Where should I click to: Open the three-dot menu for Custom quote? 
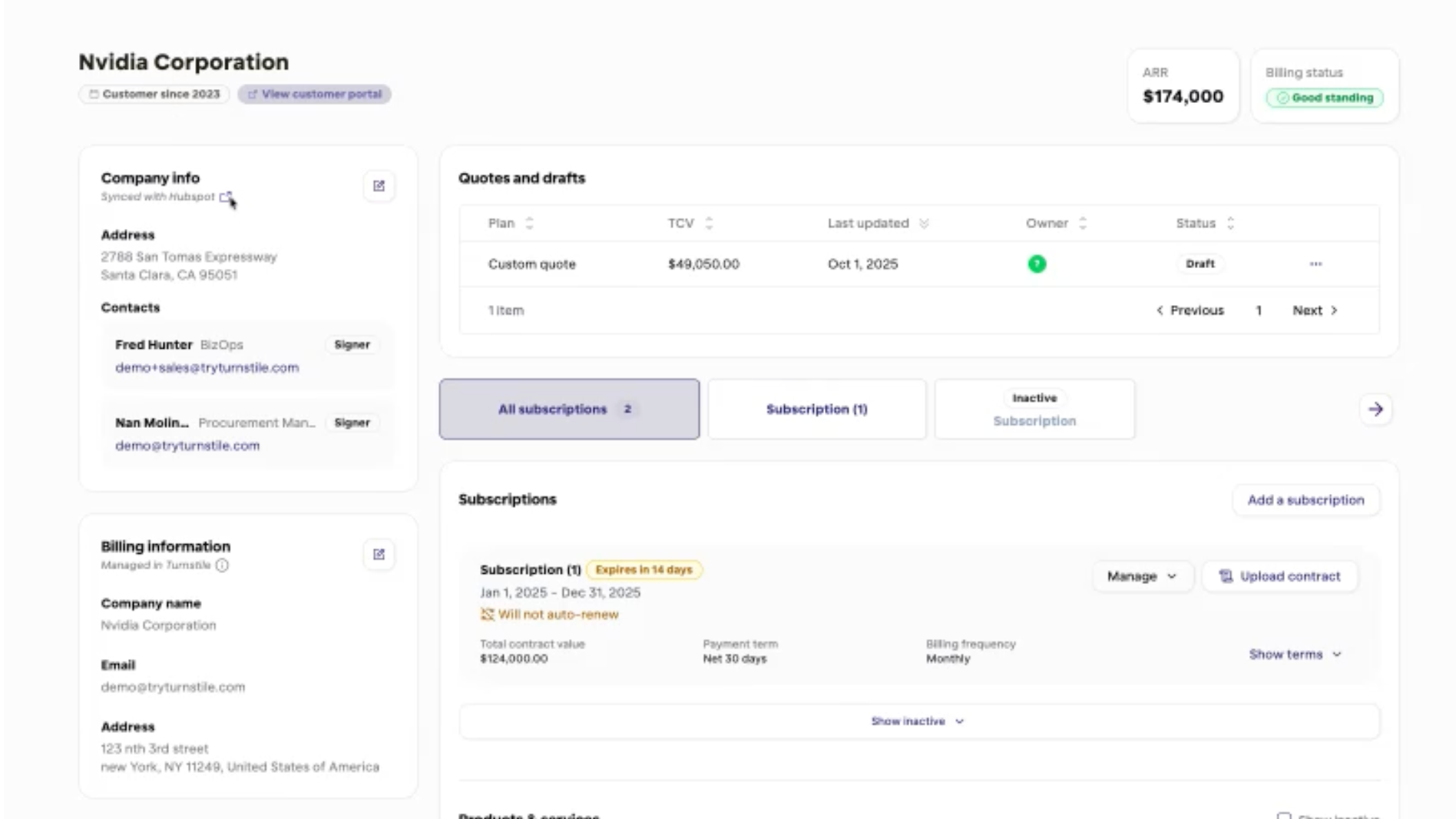[x=1315, y=264]
